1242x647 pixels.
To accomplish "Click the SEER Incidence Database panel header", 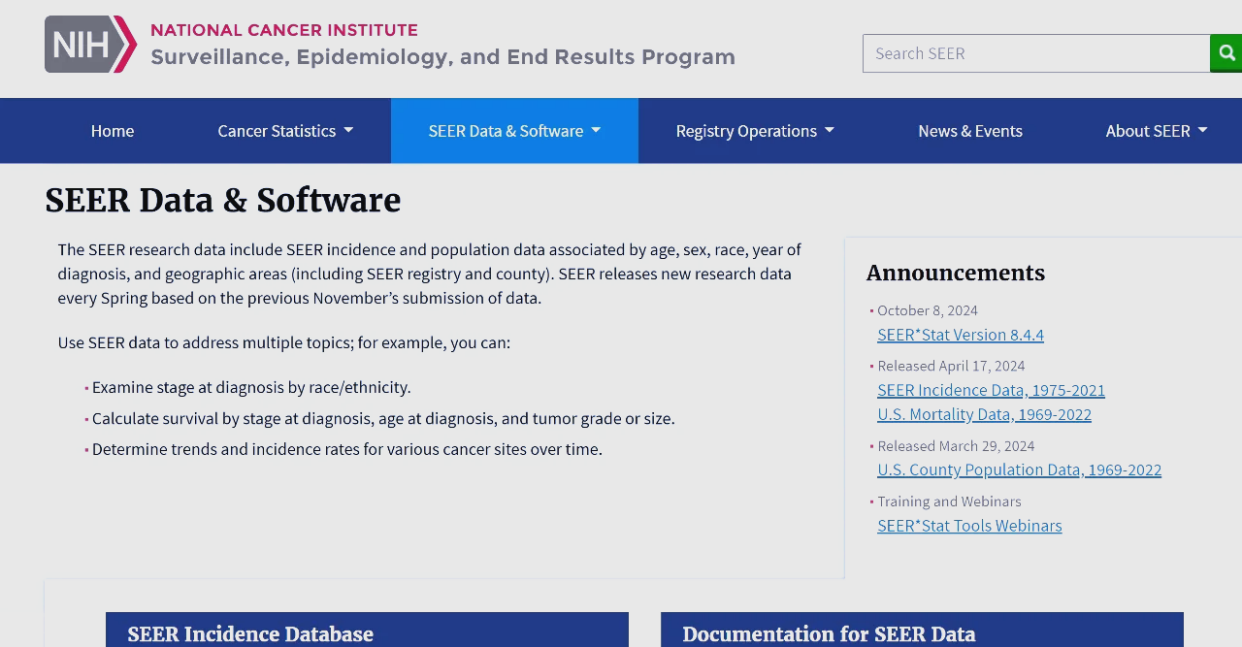I will 250,634.
